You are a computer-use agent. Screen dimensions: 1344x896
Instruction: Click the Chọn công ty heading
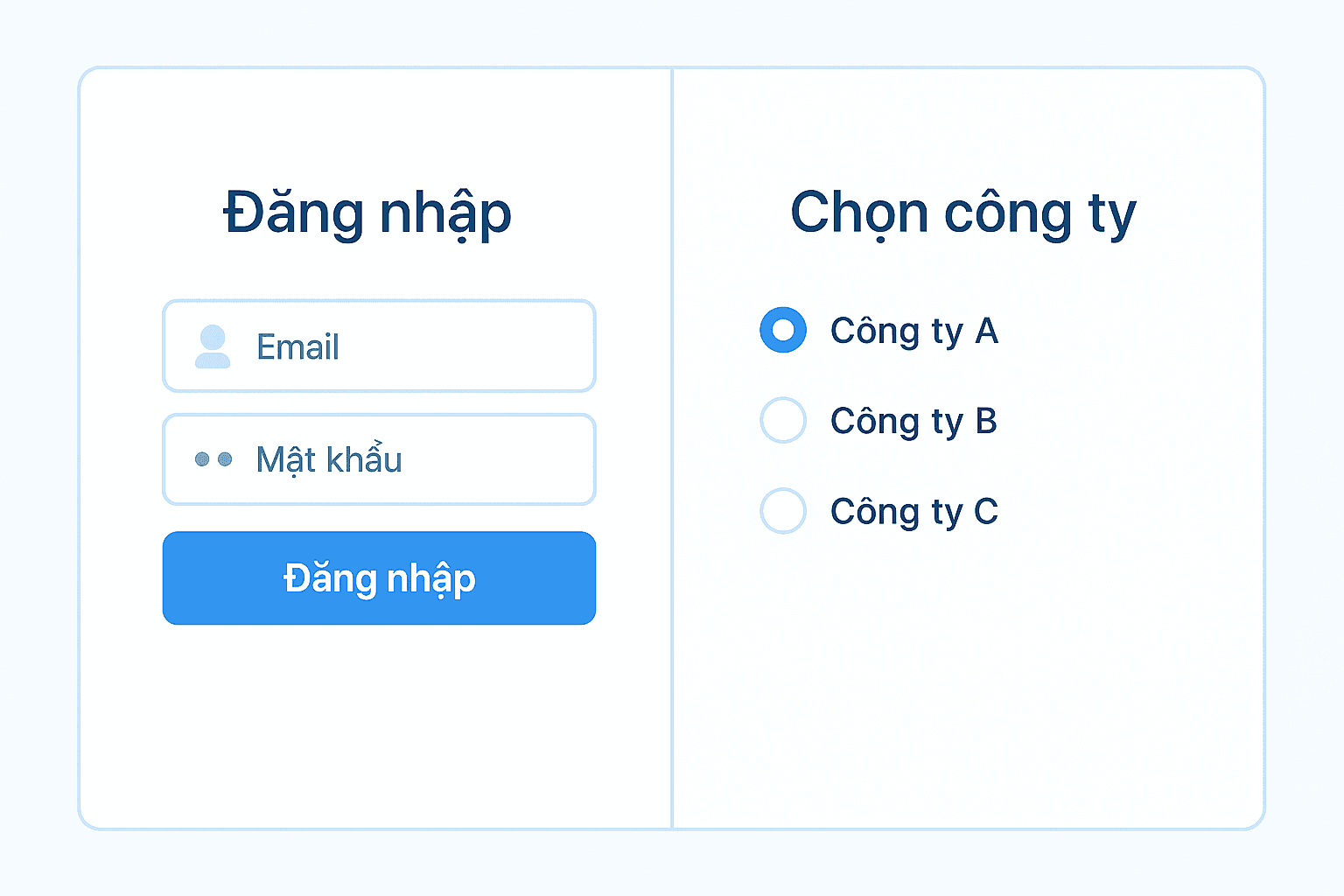point(962,213)
